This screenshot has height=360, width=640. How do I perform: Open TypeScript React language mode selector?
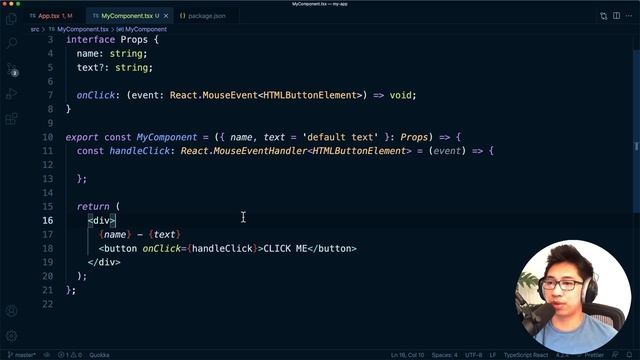pos(526,355)
